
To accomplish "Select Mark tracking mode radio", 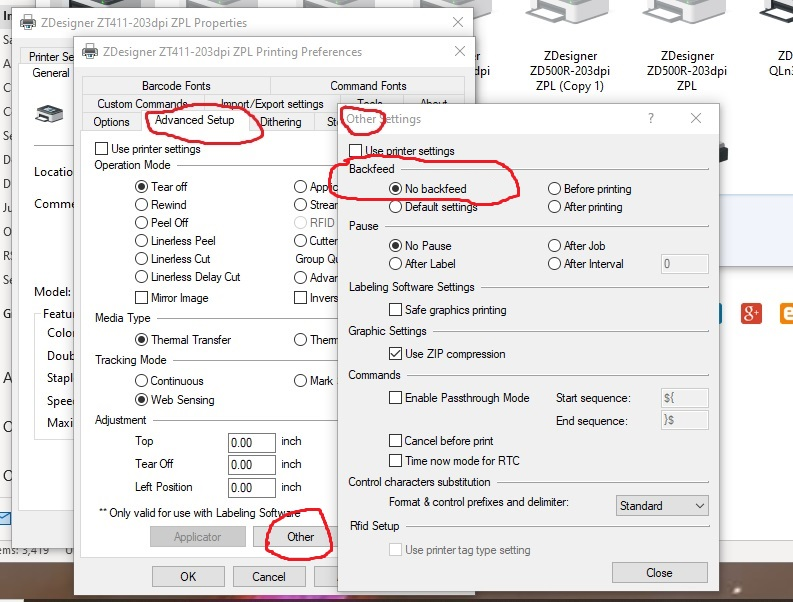I will click(x=300, y=380).
